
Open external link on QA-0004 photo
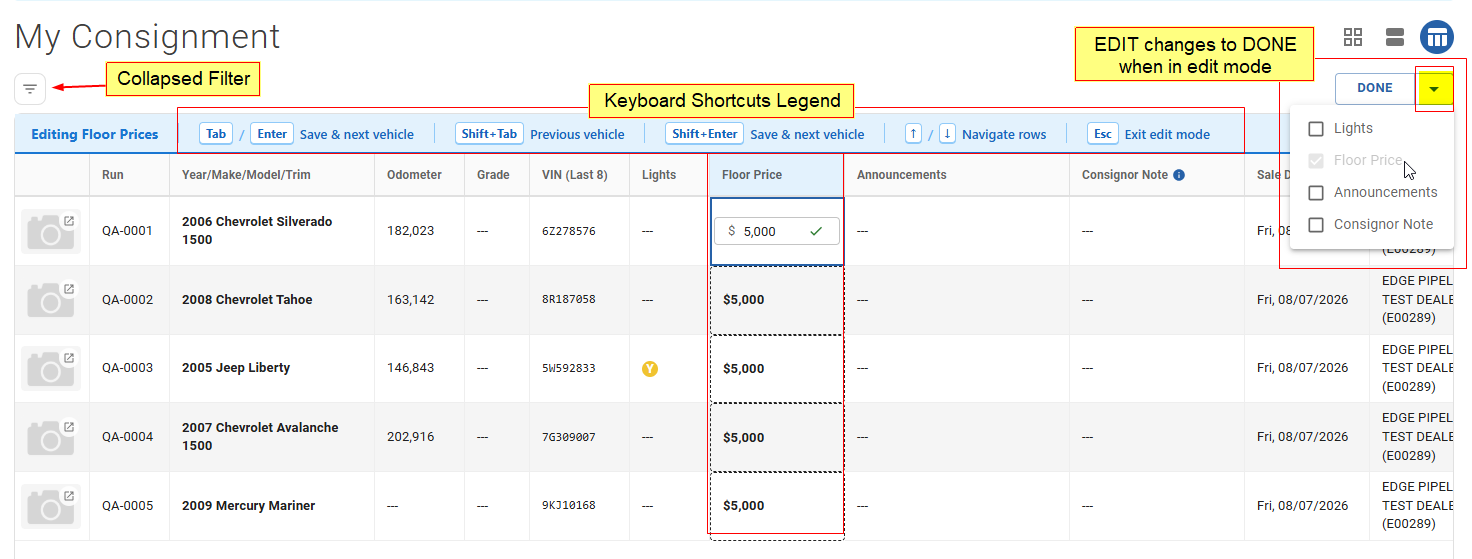click(x=69, y=427)
